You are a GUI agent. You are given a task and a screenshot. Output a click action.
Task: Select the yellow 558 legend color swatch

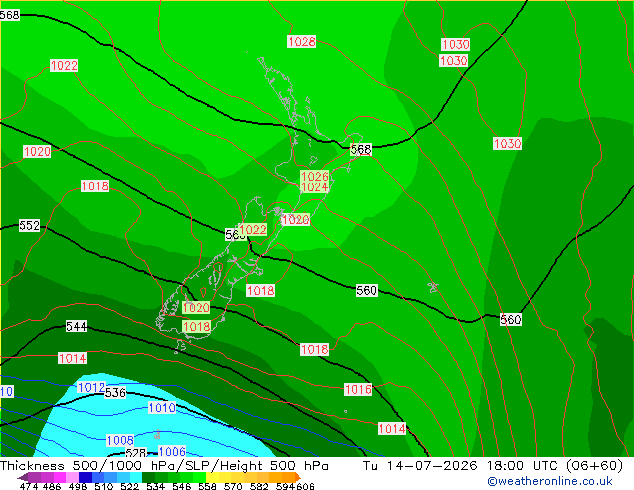click(212, 477)
